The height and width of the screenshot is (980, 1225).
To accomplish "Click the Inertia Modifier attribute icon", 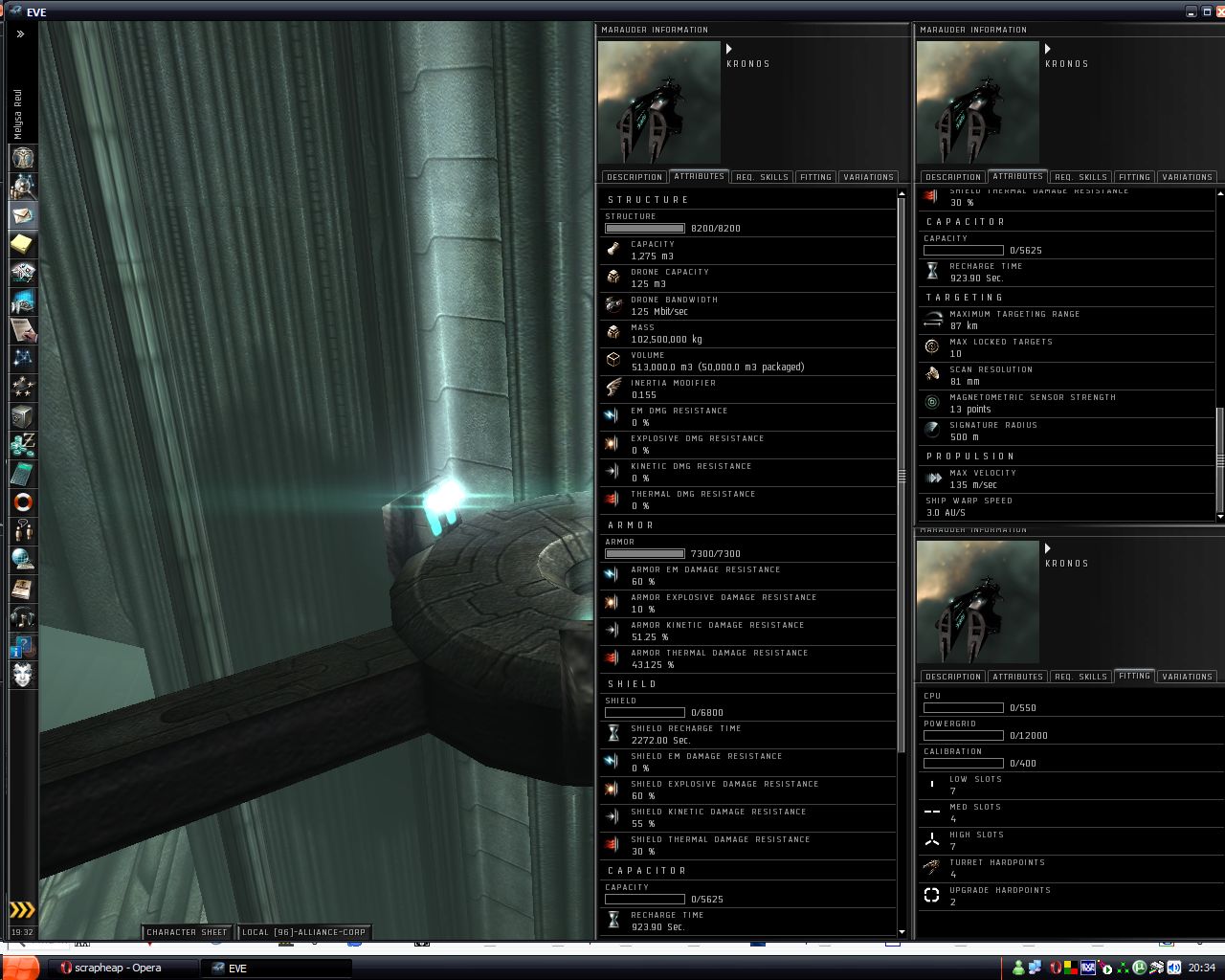I will (x=613, y=389).
